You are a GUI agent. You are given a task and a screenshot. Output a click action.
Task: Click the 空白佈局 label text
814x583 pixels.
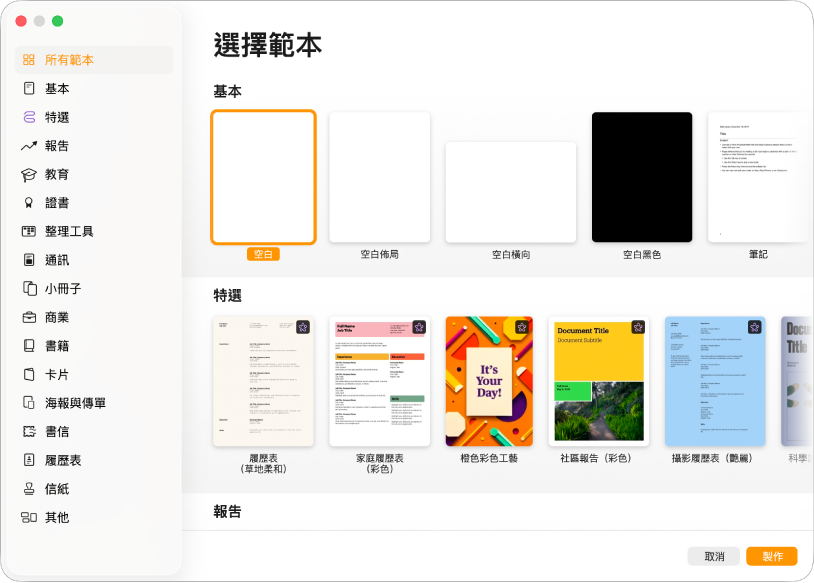[x=380, y=254]
